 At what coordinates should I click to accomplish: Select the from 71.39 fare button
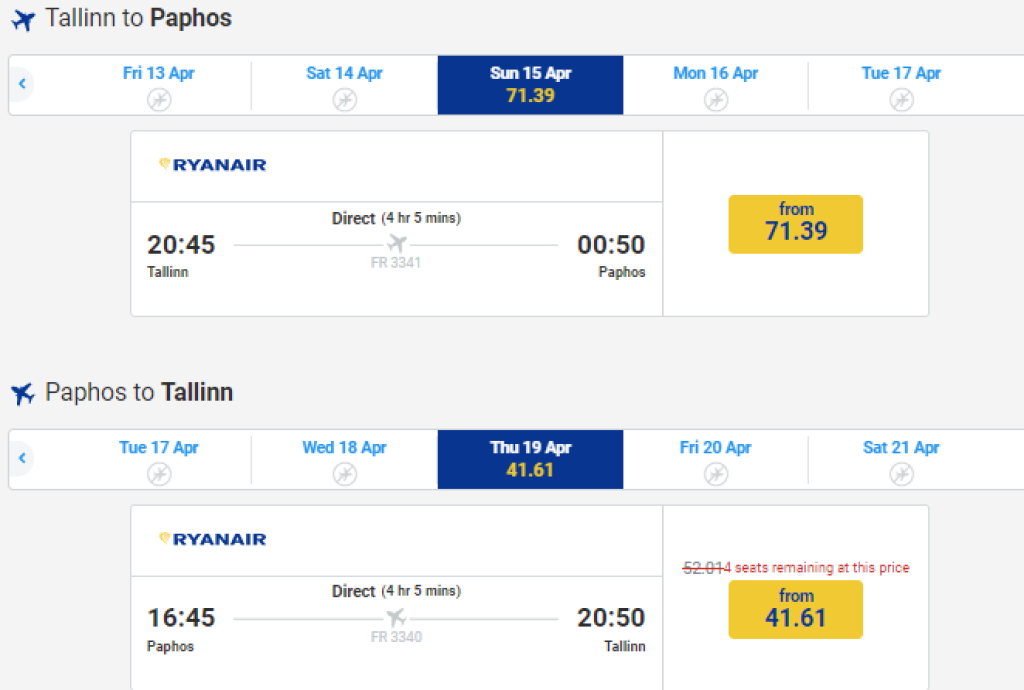[x=795, y=224]
